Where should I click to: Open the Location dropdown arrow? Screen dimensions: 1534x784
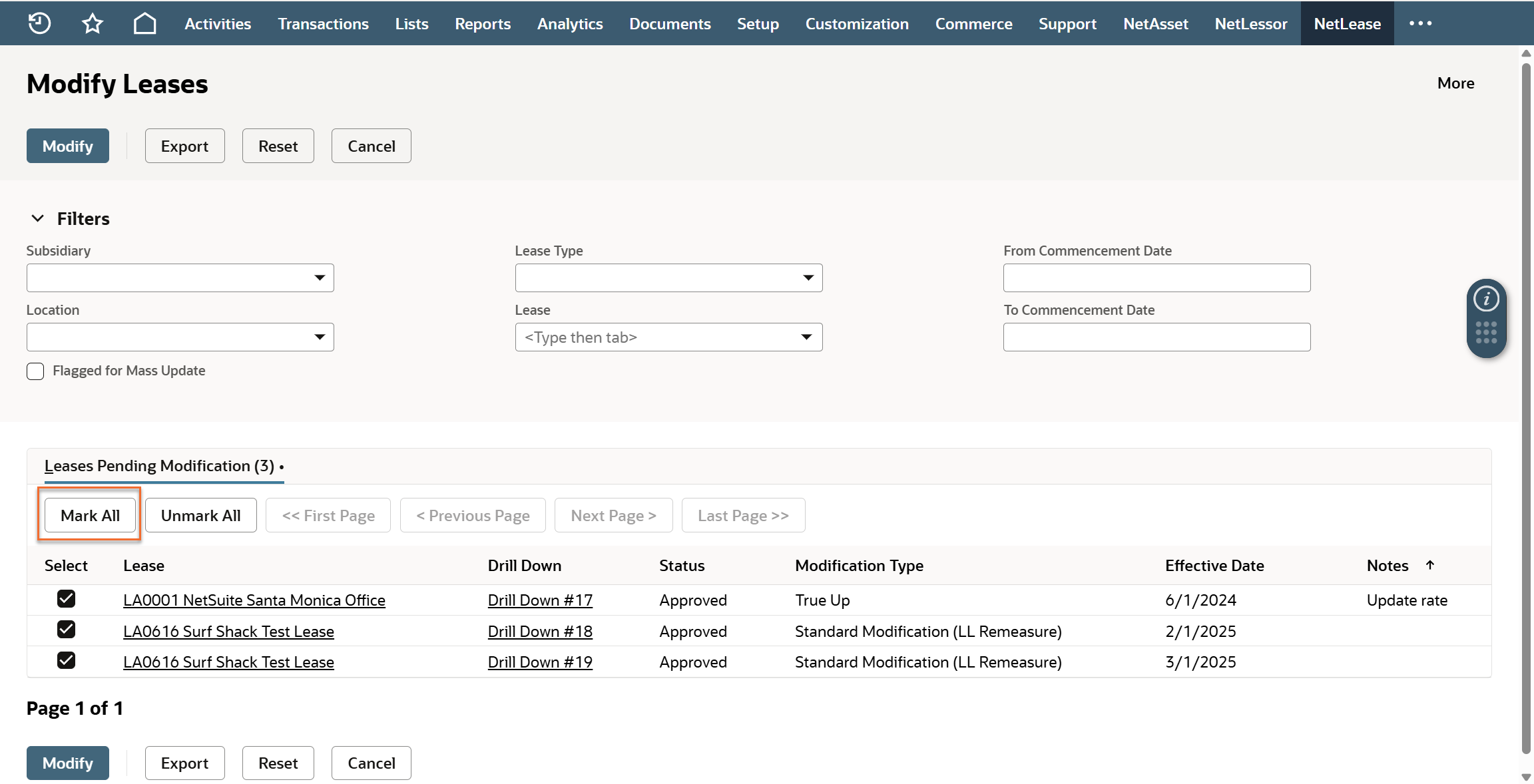[320, 337]
